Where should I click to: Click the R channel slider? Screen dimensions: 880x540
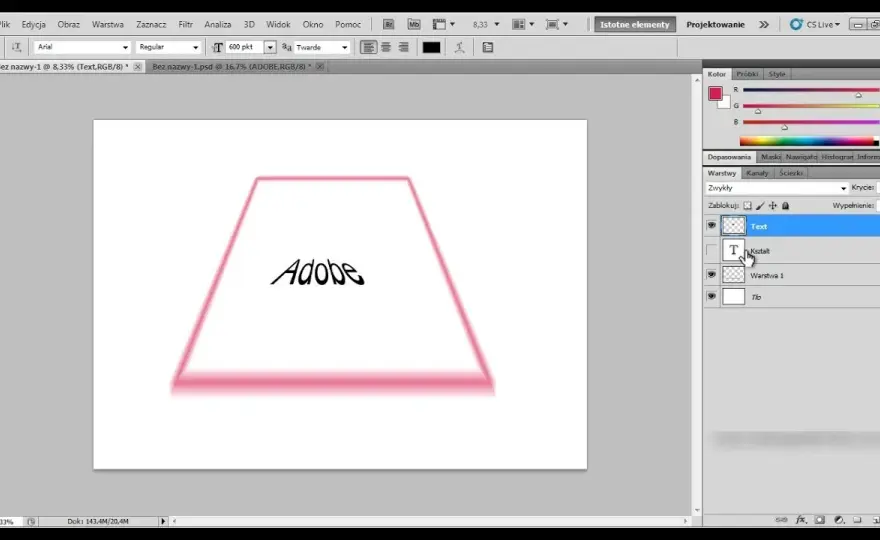tap(811, 90)
